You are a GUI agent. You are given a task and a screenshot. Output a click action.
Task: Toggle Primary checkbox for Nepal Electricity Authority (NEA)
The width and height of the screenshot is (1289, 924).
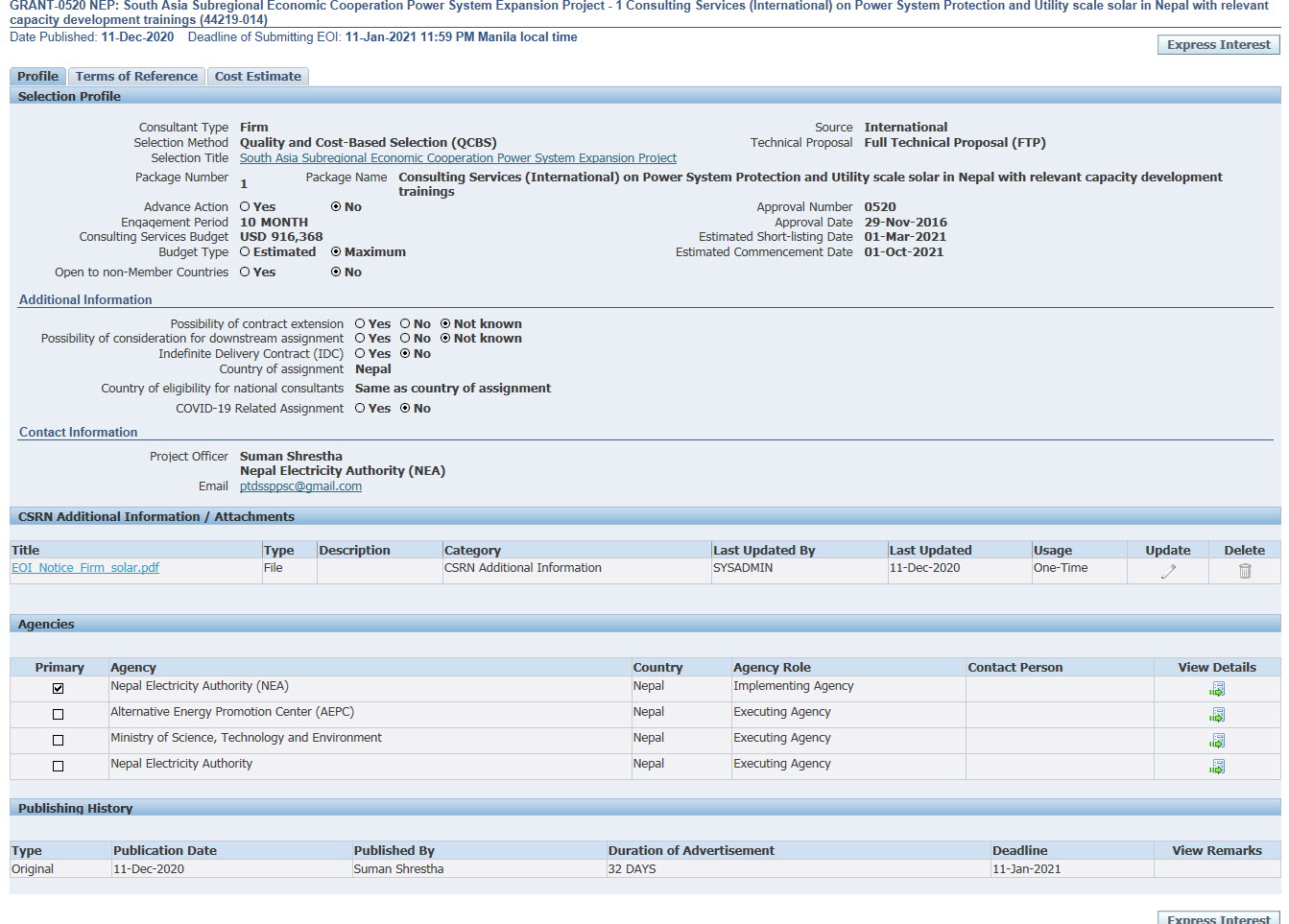click(59, 688)
